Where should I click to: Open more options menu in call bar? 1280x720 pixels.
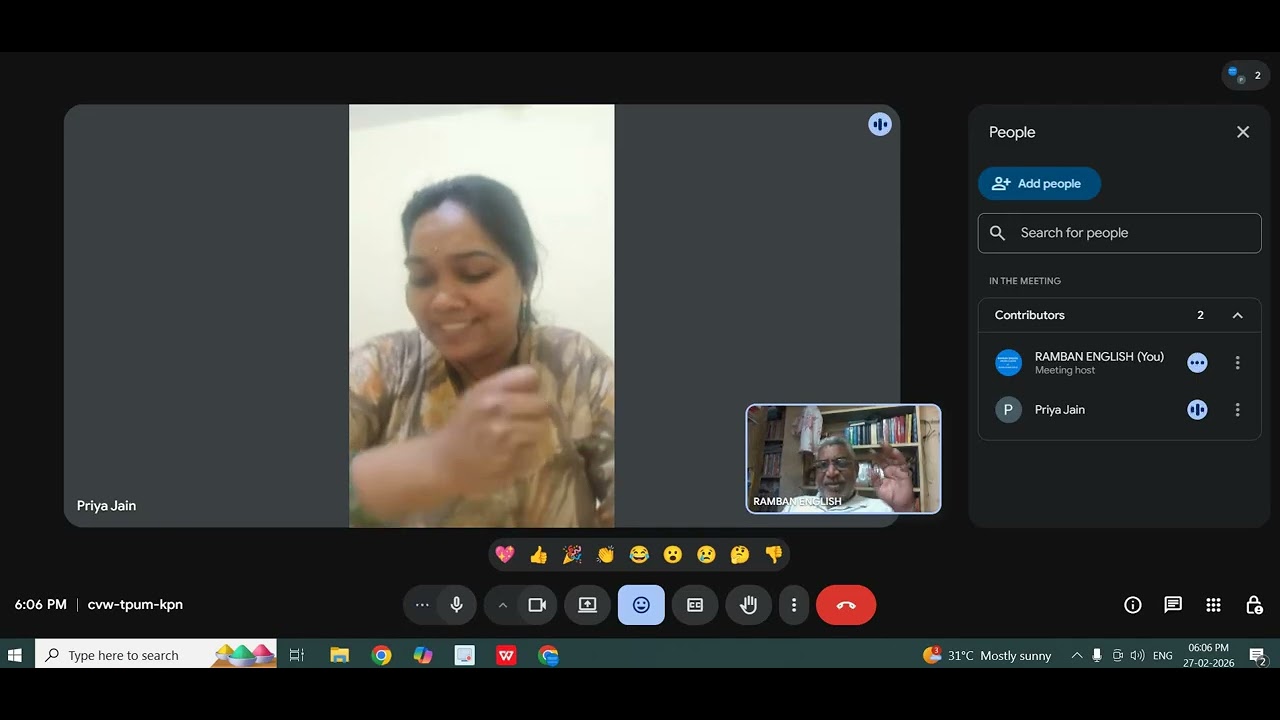point(794,605)
